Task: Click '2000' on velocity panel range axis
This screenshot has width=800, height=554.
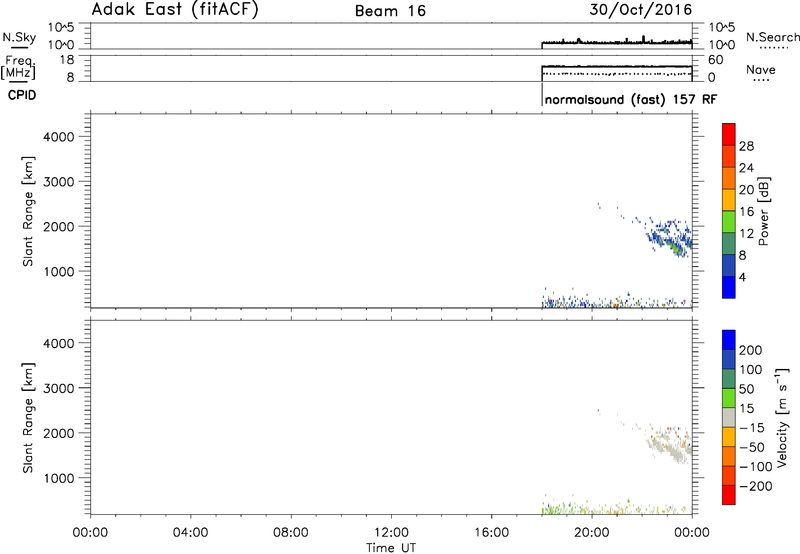Action: (58, 433)
